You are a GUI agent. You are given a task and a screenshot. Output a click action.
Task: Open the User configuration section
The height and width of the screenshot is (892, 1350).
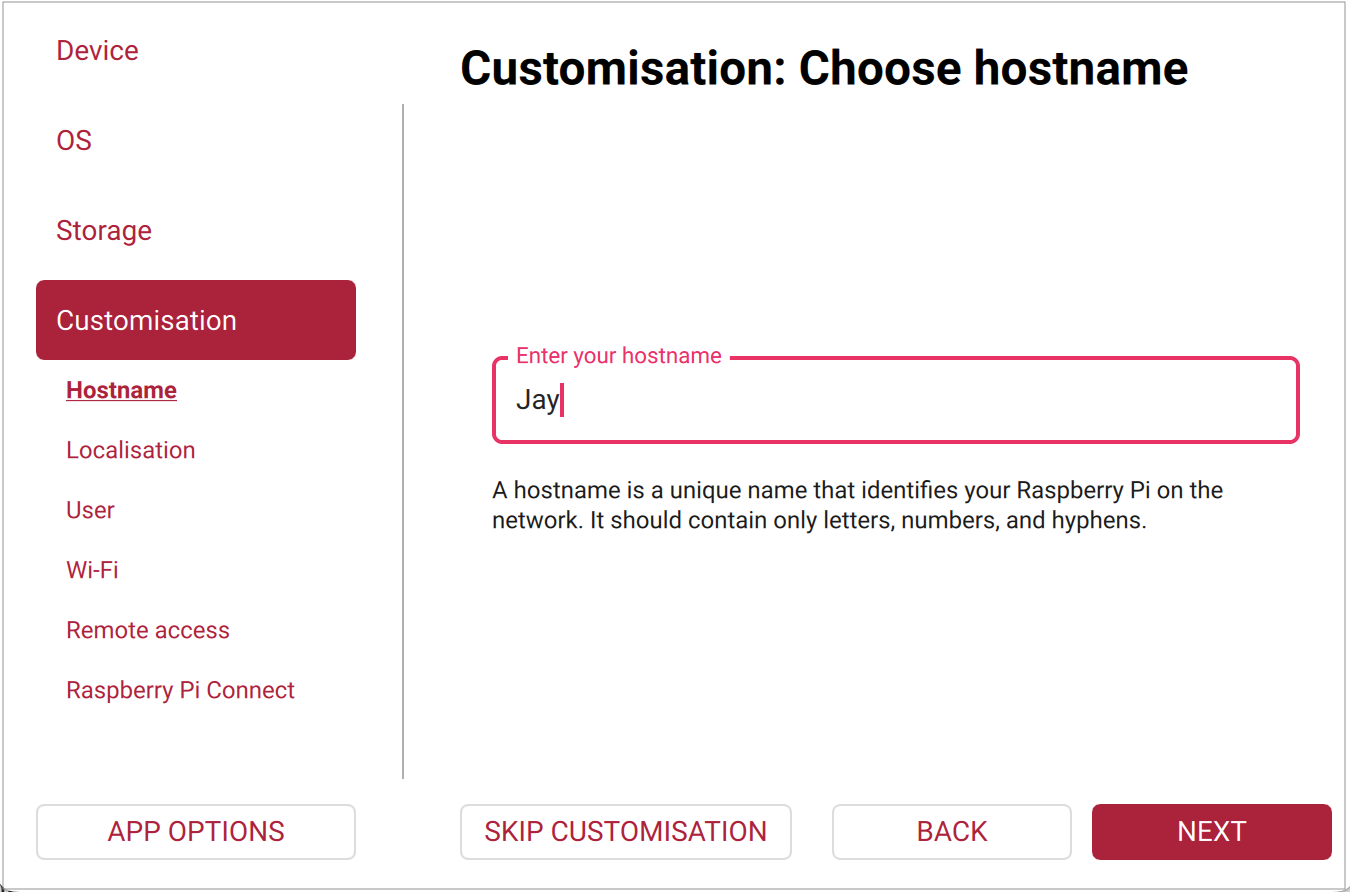point(90,510)
